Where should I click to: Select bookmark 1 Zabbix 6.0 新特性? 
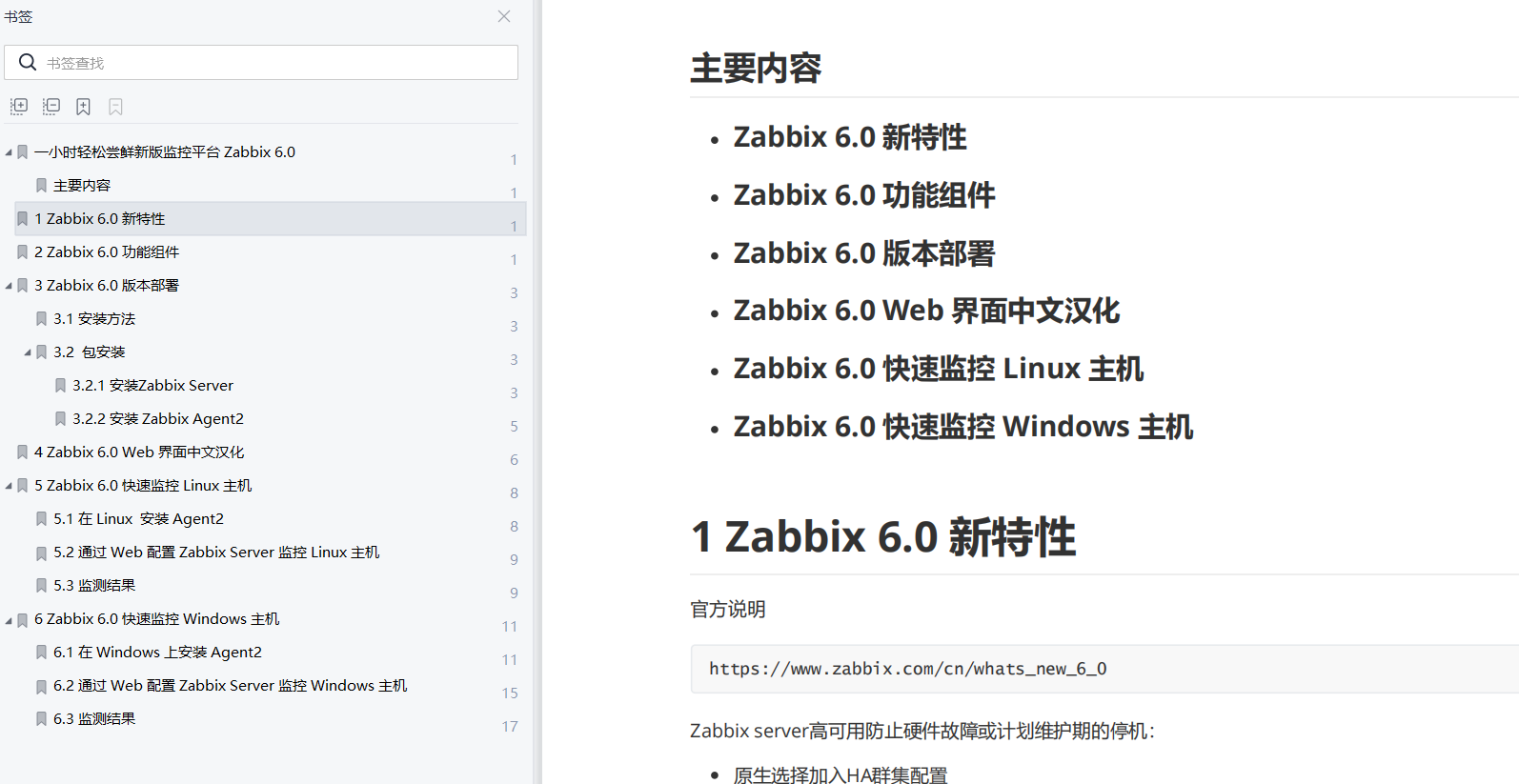(x=100, y=218)
